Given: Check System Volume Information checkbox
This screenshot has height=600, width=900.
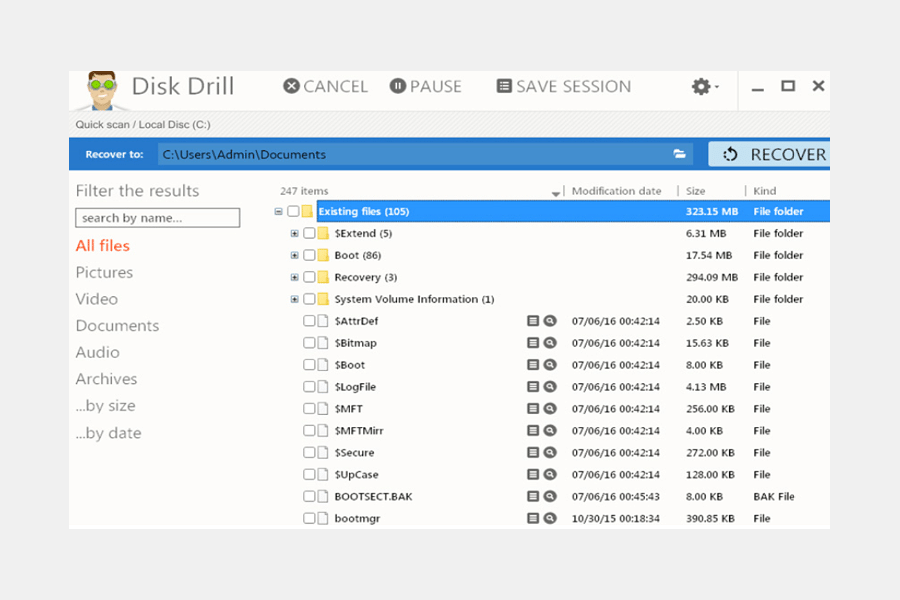Looking at the screenshot, I should (x=309, y=299).
